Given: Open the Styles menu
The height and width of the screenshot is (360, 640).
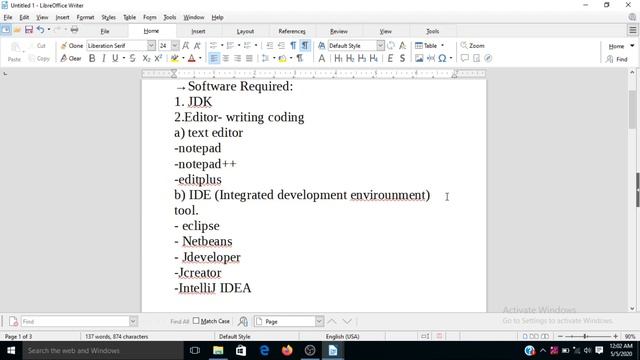Looking at the screenshot, I should [108, 17].
